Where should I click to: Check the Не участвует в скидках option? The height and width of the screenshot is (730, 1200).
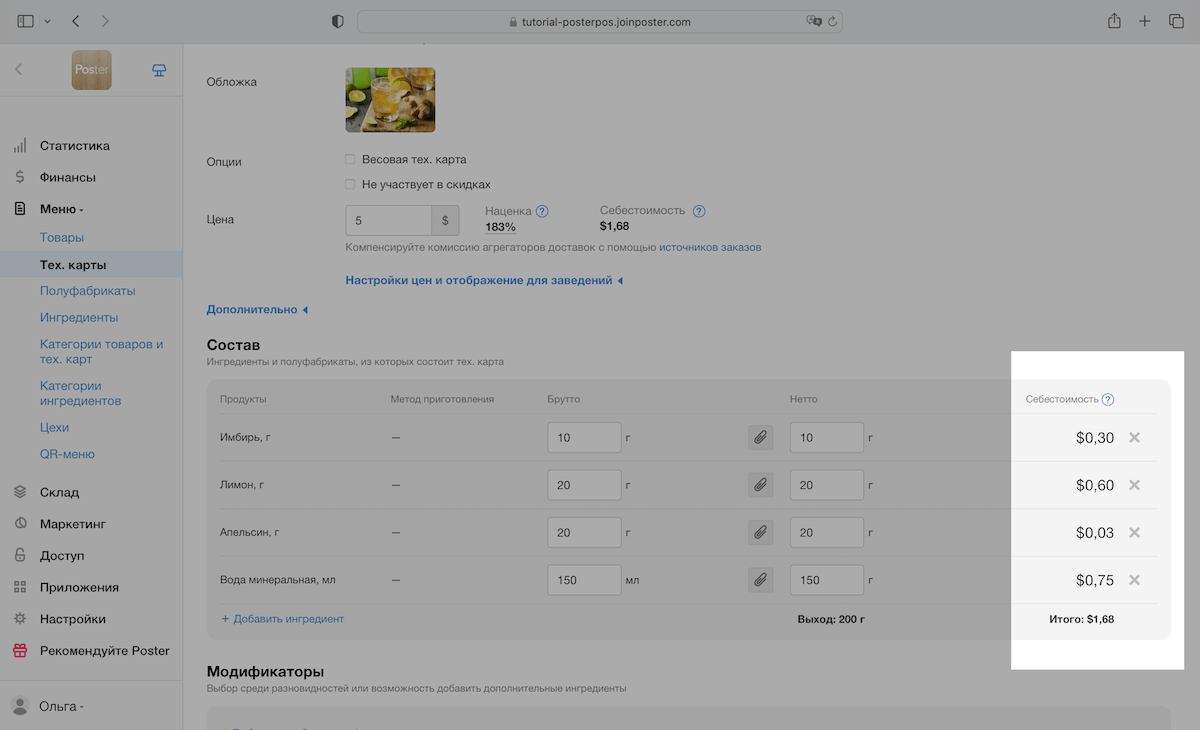pos(350,184)
